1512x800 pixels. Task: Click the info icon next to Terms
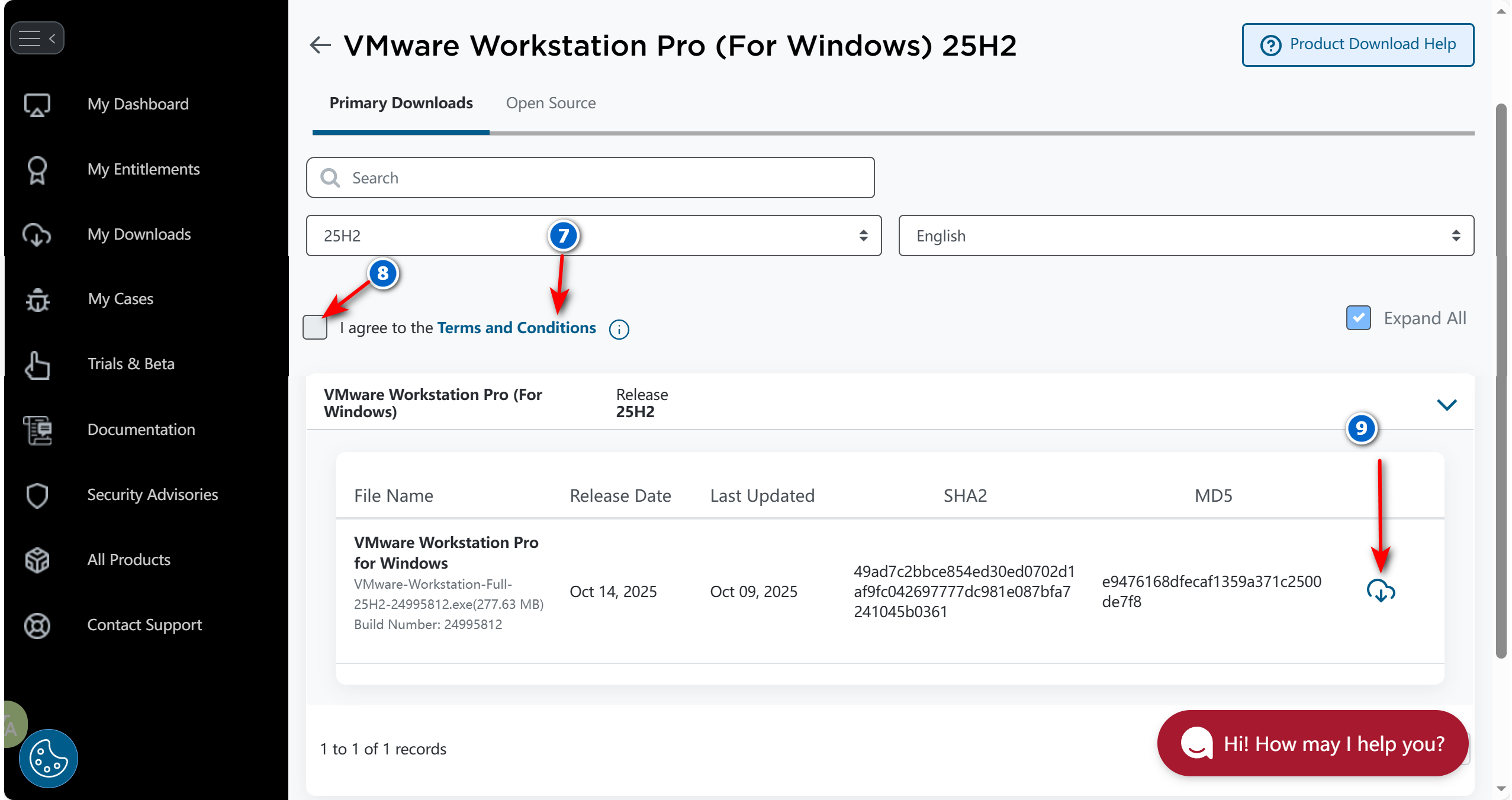click(x=619, y=329)
